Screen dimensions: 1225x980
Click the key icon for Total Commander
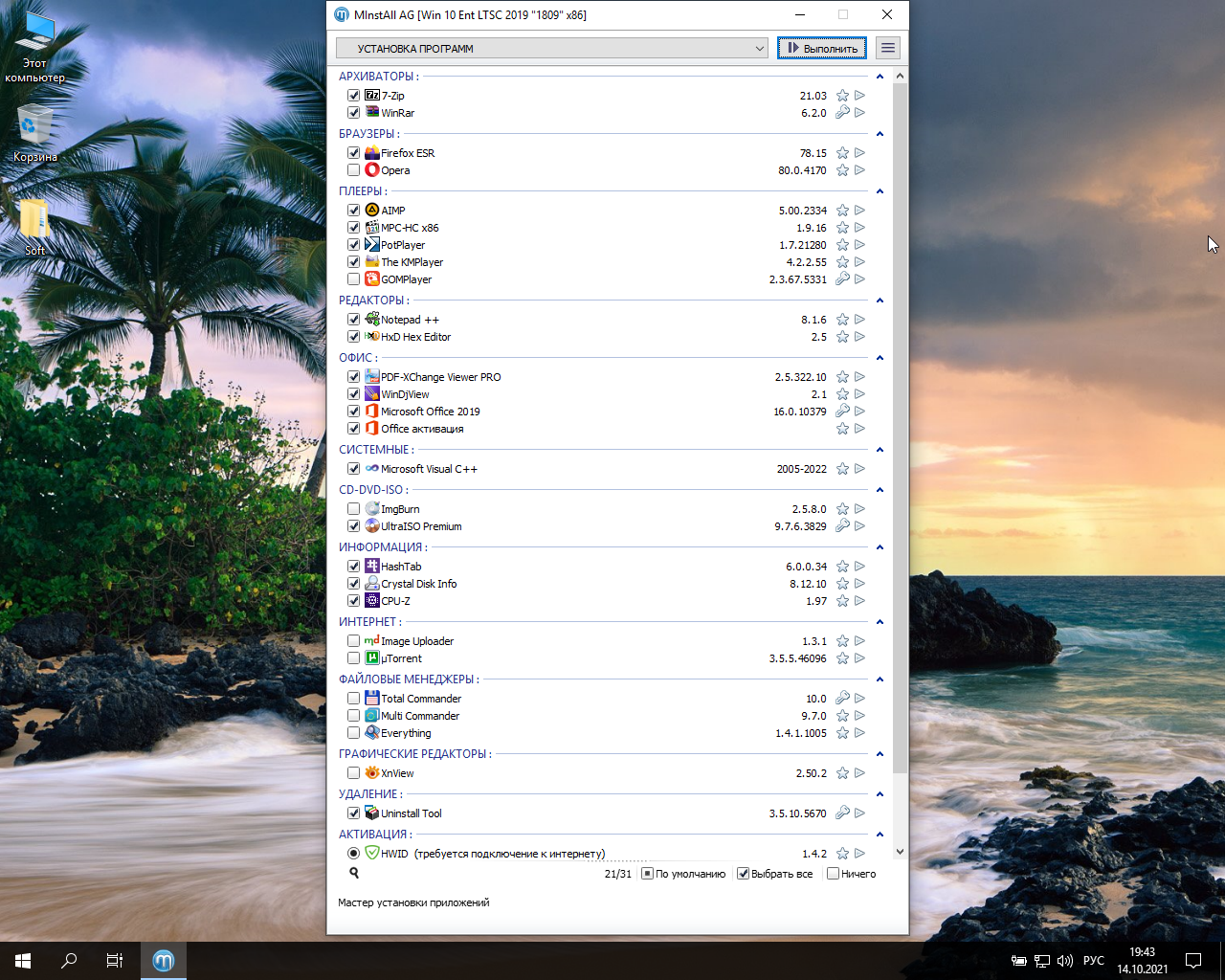(x=842, y=699)
